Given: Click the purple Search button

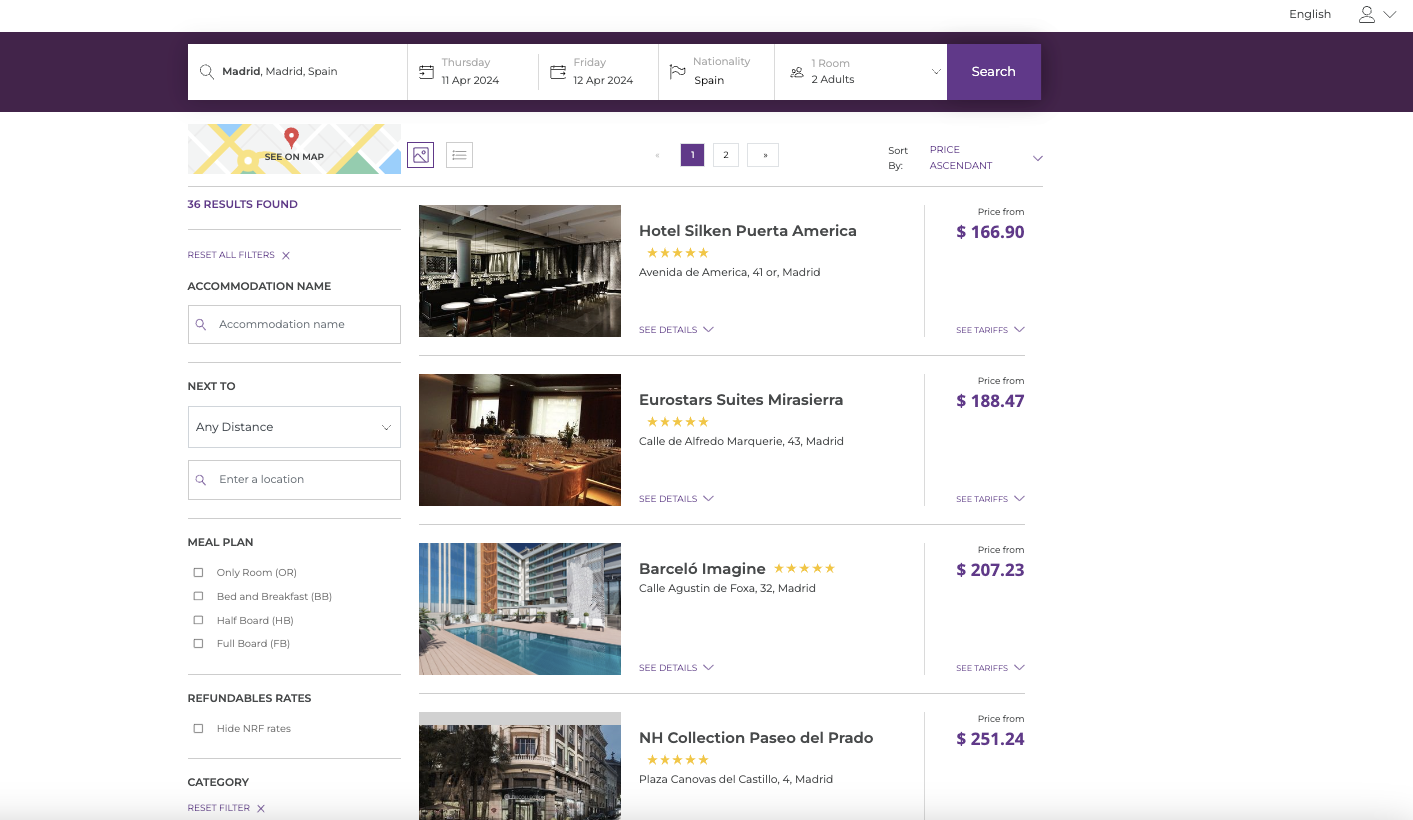Looking at the screenshot, I should (994, 72).
